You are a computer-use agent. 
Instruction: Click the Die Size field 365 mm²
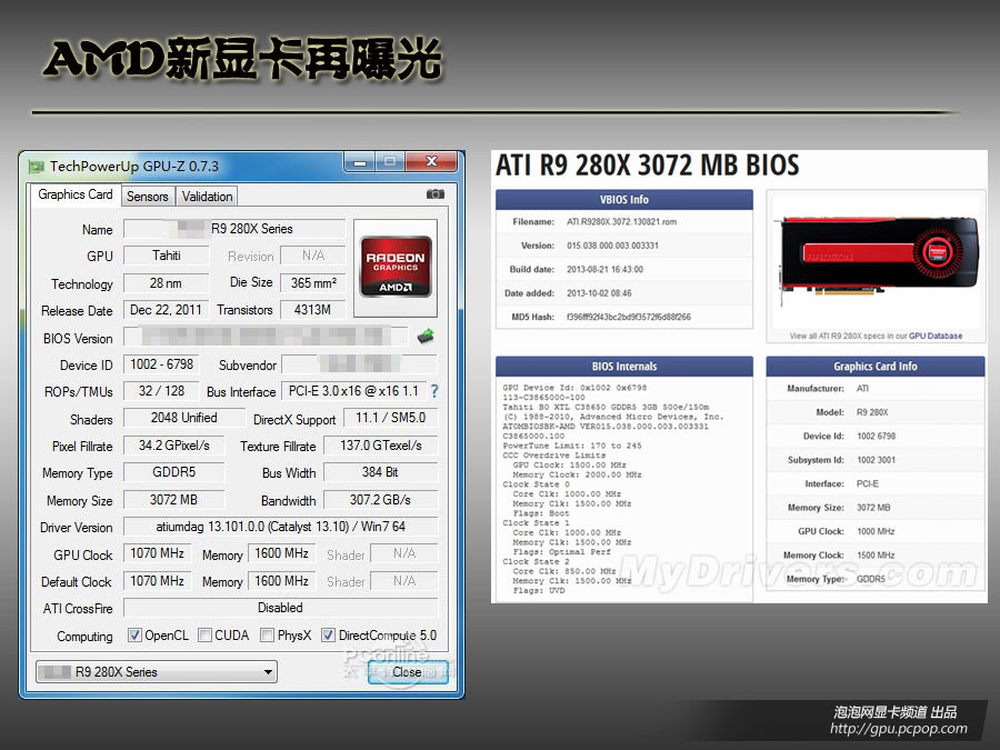(x=313, y=283)
